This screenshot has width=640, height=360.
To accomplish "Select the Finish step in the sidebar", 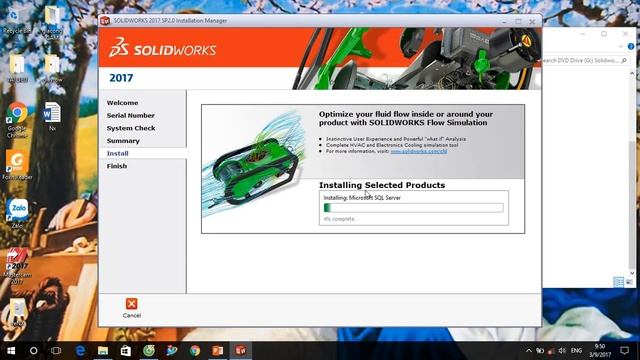I will pyautogui.click(x=117, y=166).
